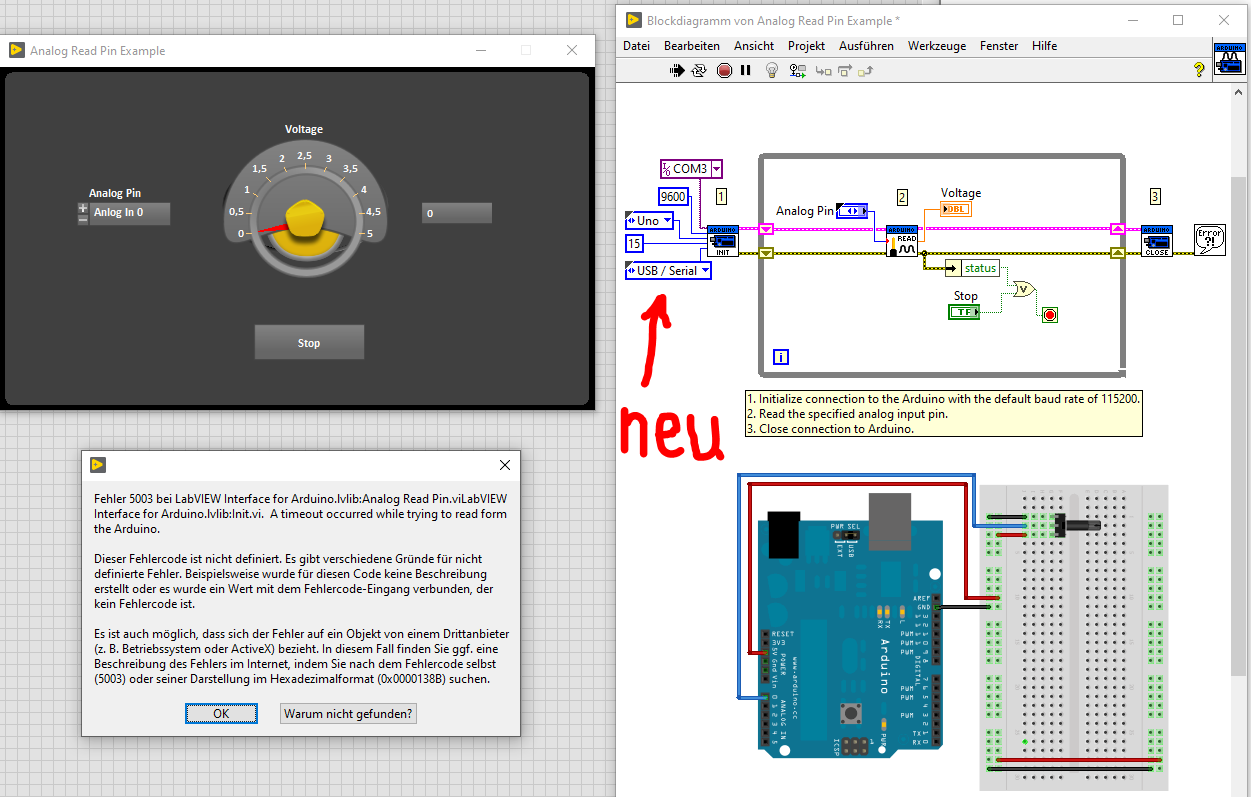Decrement Analog Pin with minus button
This screenshot has width=1251, height=797.
point(83,219)
